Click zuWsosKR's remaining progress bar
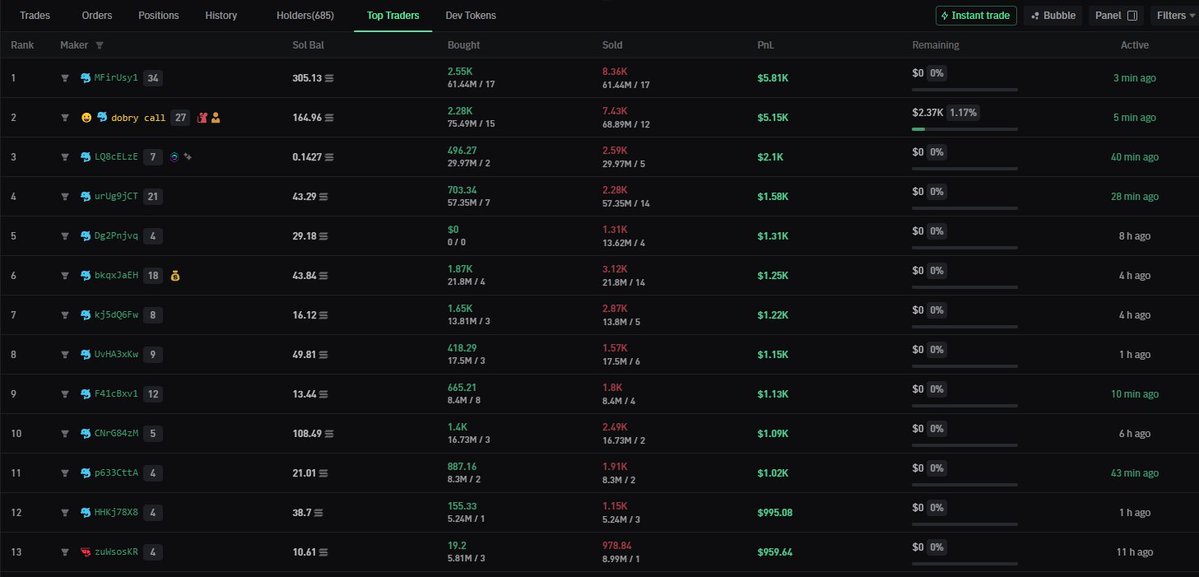1199x577 pixels. pyautogui.click(x=965, y=563)
